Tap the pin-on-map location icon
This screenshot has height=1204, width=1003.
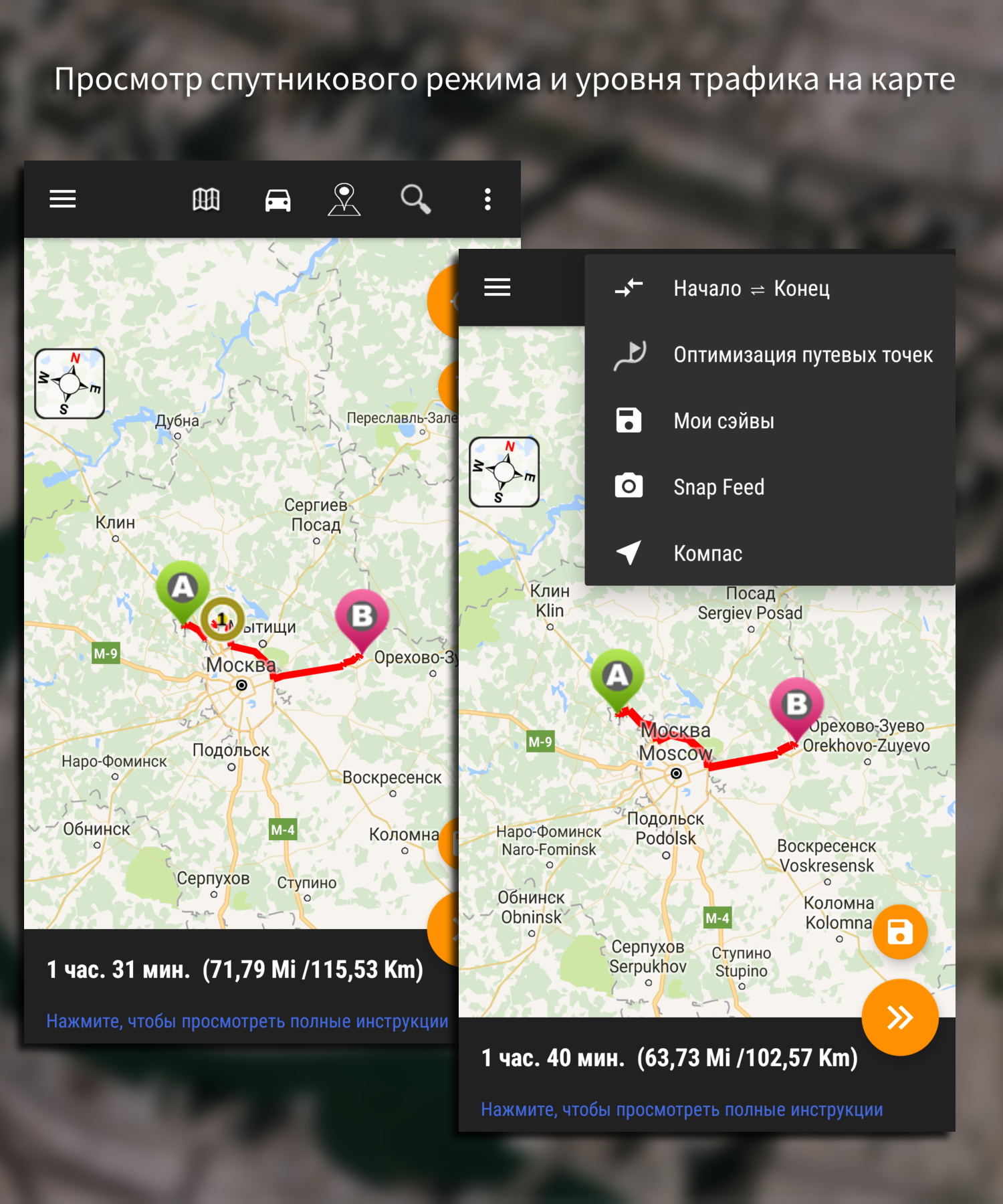[x=344, y=199]
